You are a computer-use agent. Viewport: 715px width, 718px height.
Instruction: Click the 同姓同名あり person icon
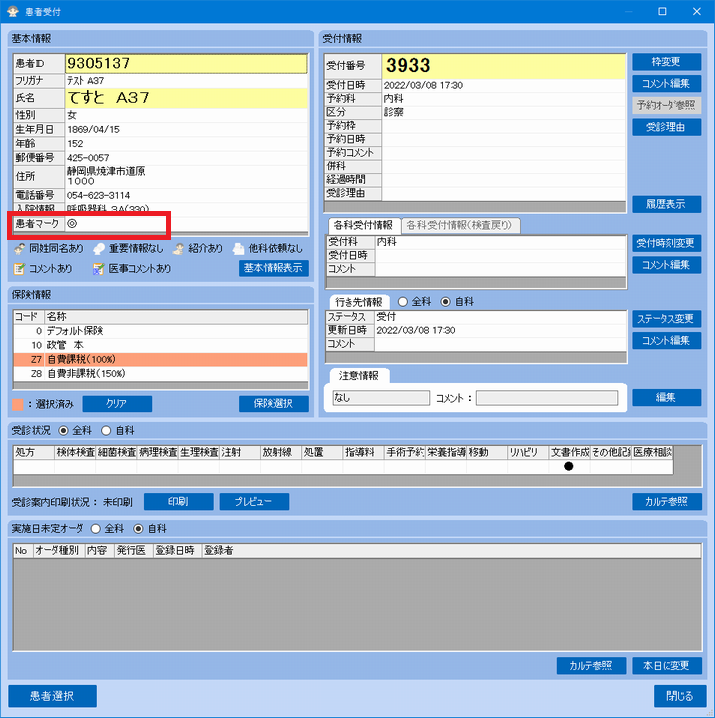(19, 249)
